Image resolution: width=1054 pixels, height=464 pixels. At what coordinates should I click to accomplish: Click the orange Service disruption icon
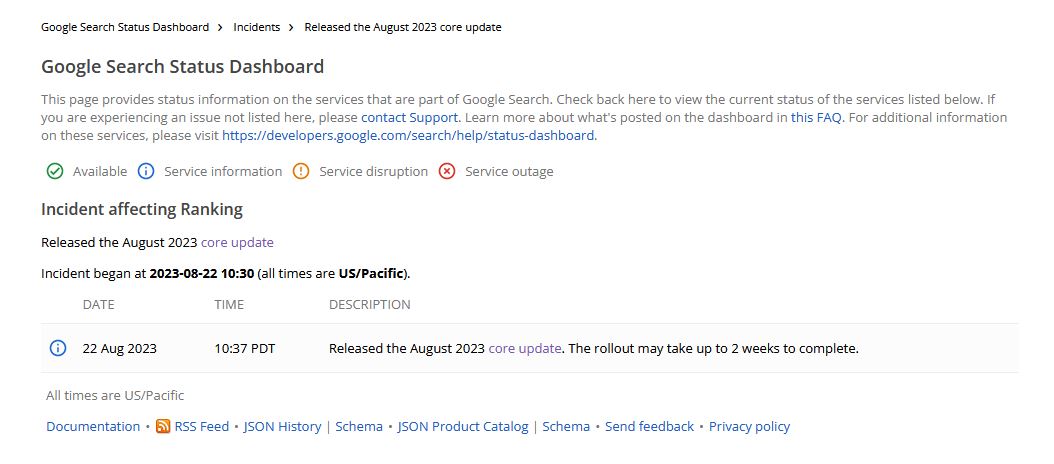click(x=301, y=171)
